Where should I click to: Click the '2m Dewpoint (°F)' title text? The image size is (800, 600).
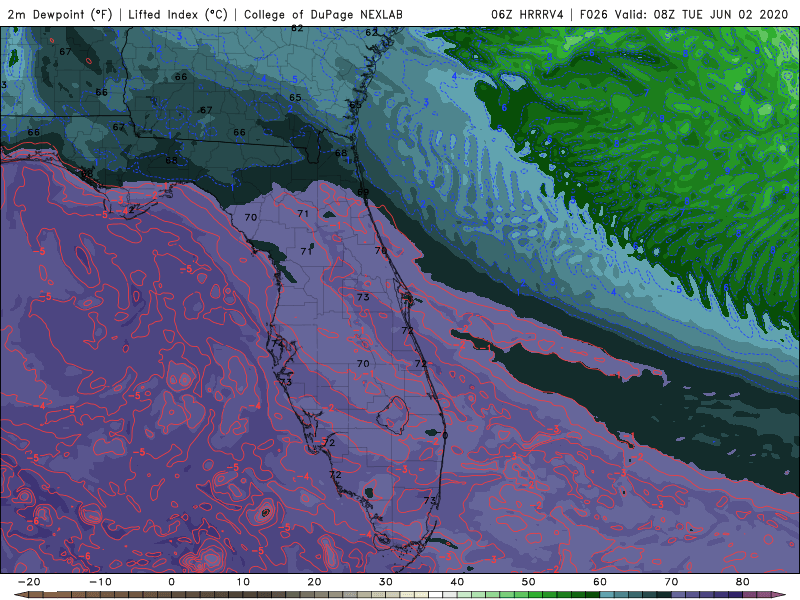click(x=60, y=14)
